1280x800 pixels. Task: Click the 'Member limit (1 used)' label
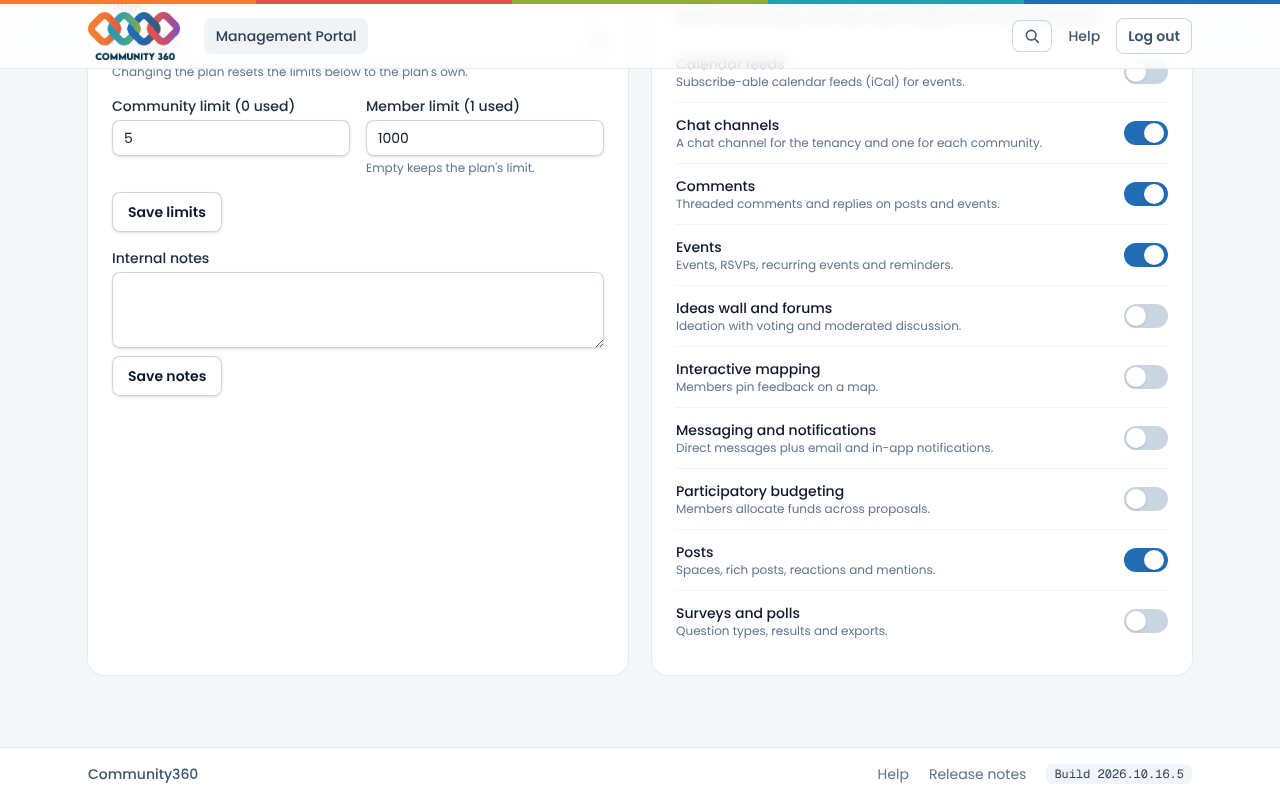click(x=443, y=106)
